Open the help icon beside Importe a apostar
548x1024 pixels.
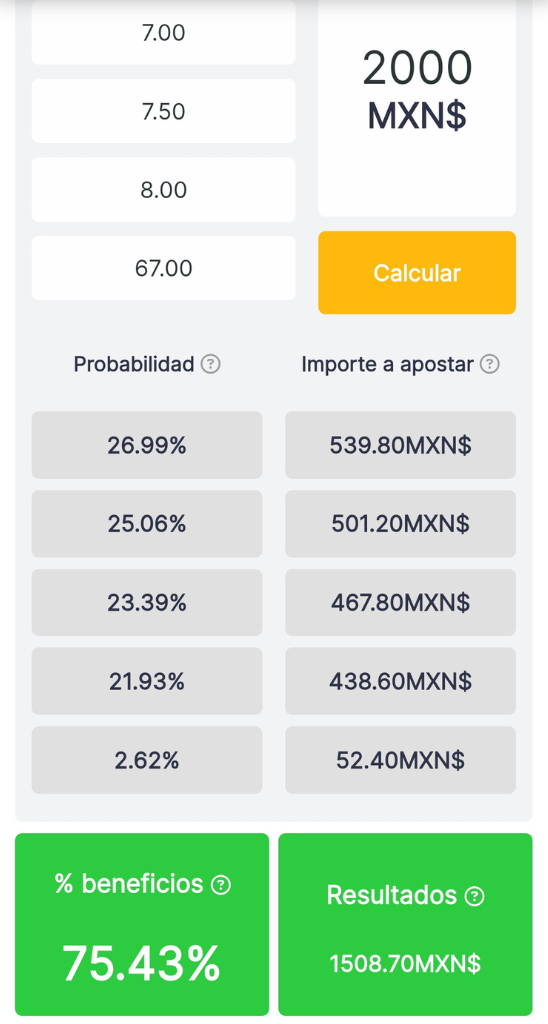489,364
